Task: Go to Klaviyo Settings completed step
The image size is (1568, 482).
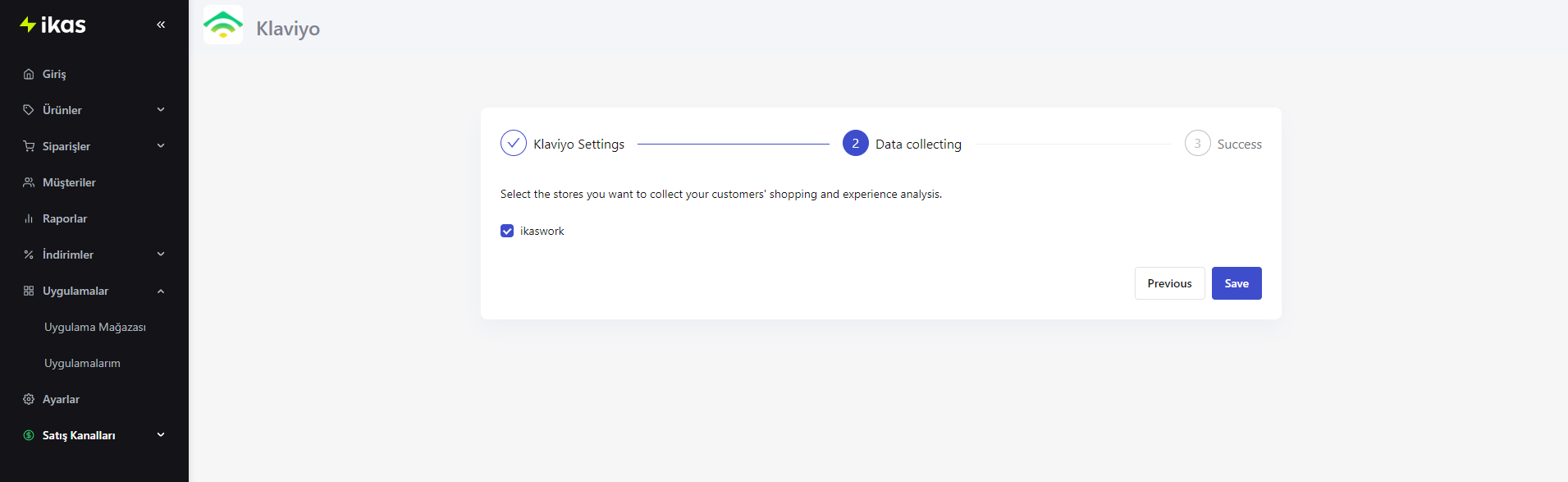Action: coord(563,144)
